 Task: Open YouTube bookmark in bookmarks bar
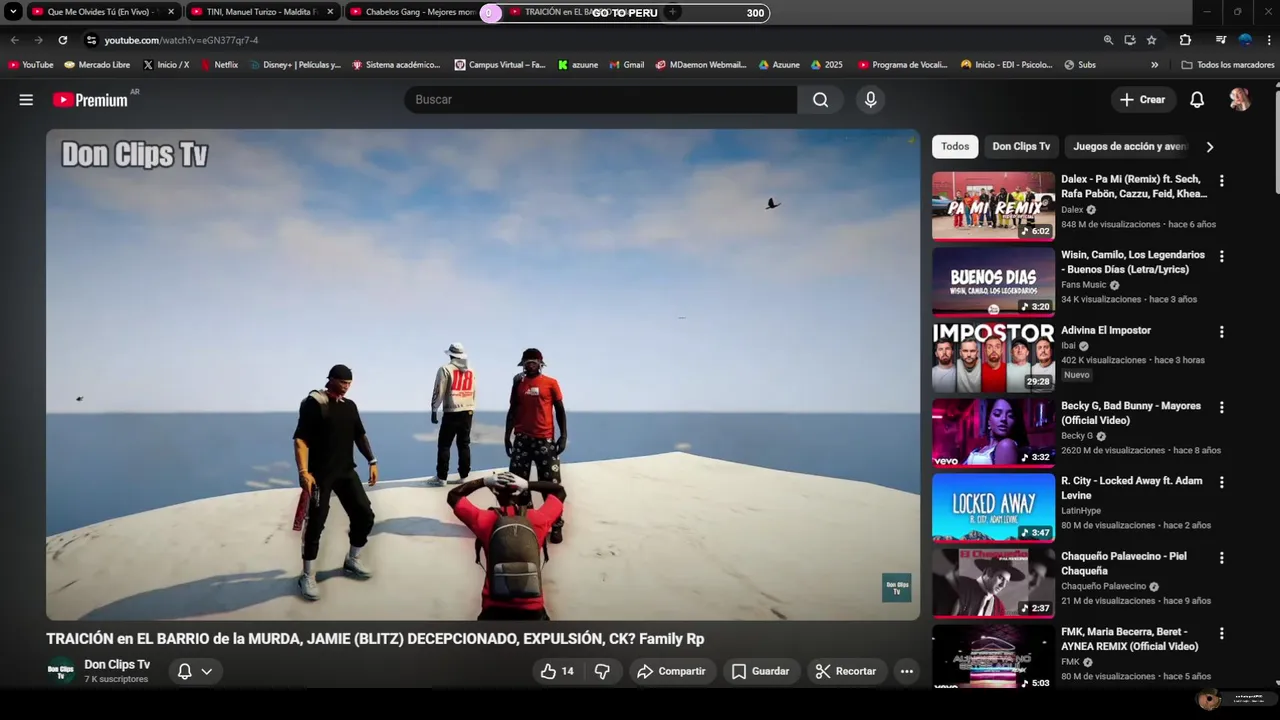click(x=31, y=65)
